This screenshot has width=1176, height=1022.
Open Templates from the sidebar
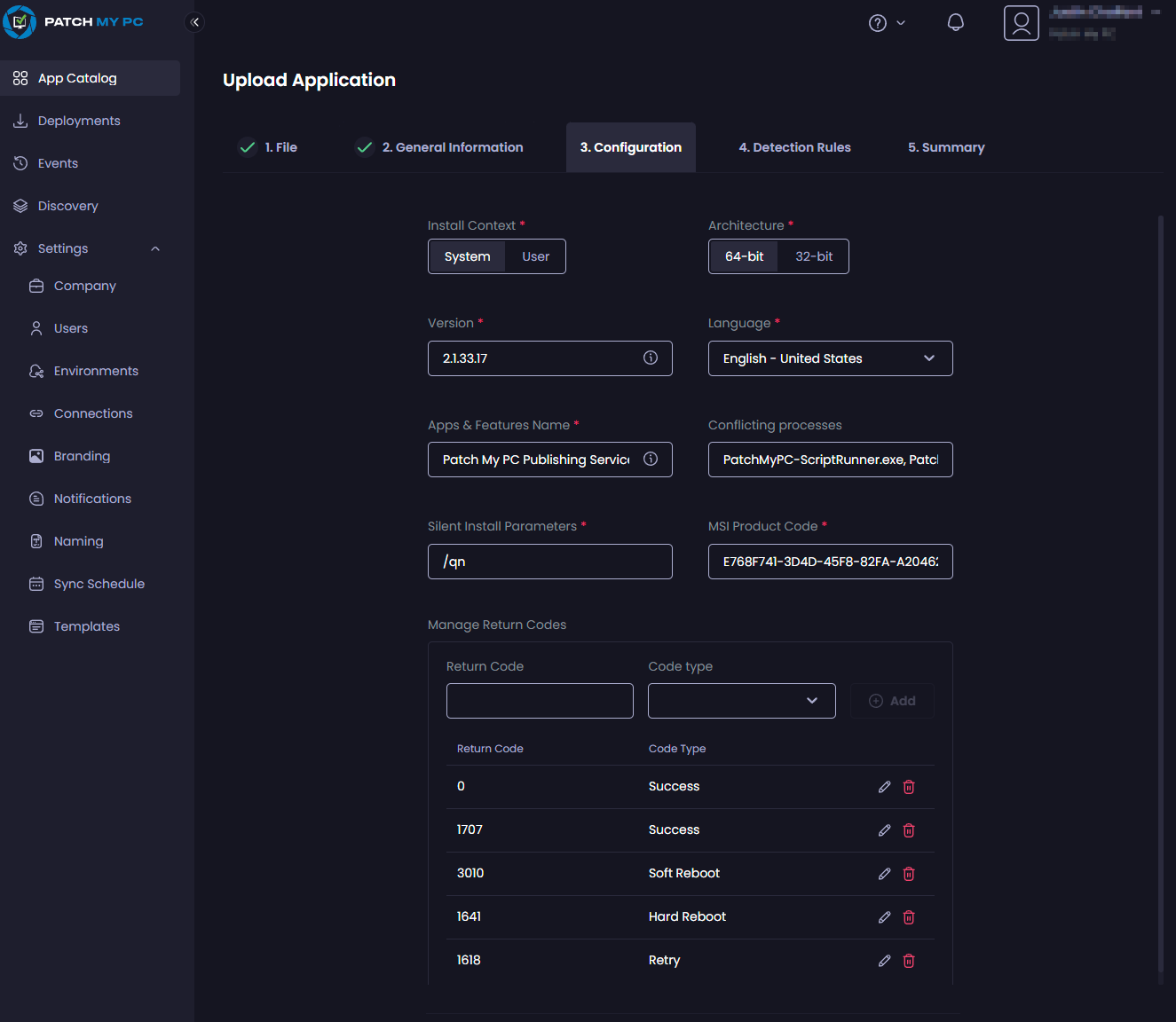(86, 625)
